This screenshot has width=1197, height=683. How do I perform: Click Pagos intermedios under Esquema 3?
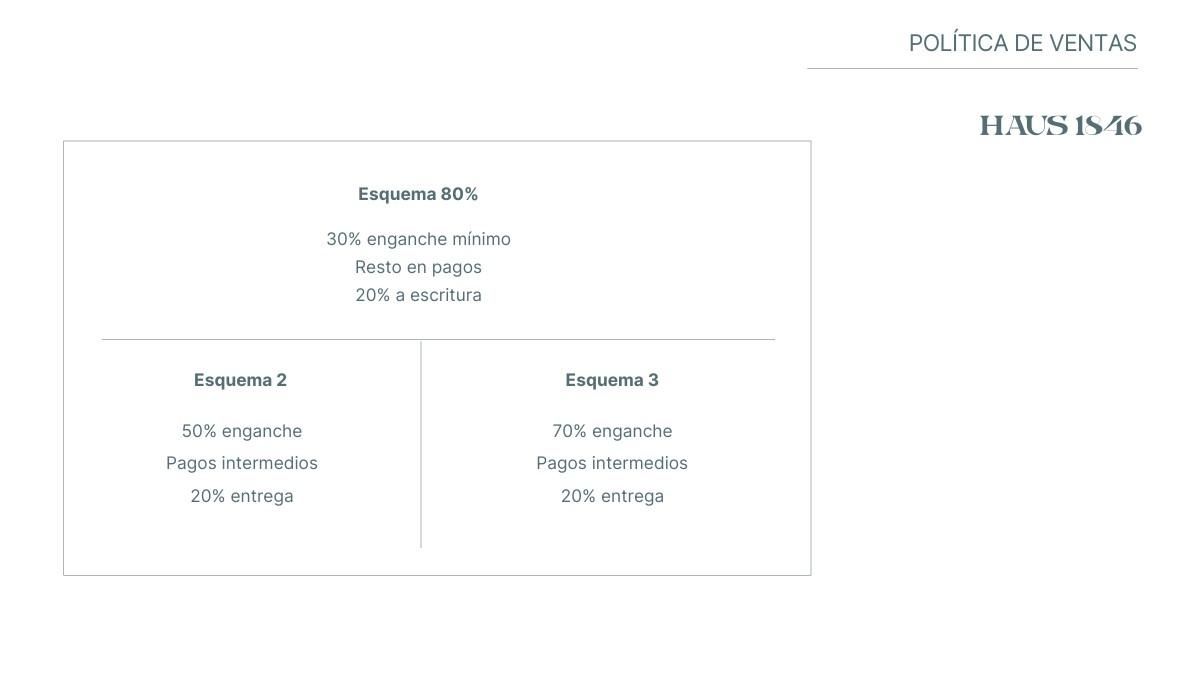tap(612, 463)
